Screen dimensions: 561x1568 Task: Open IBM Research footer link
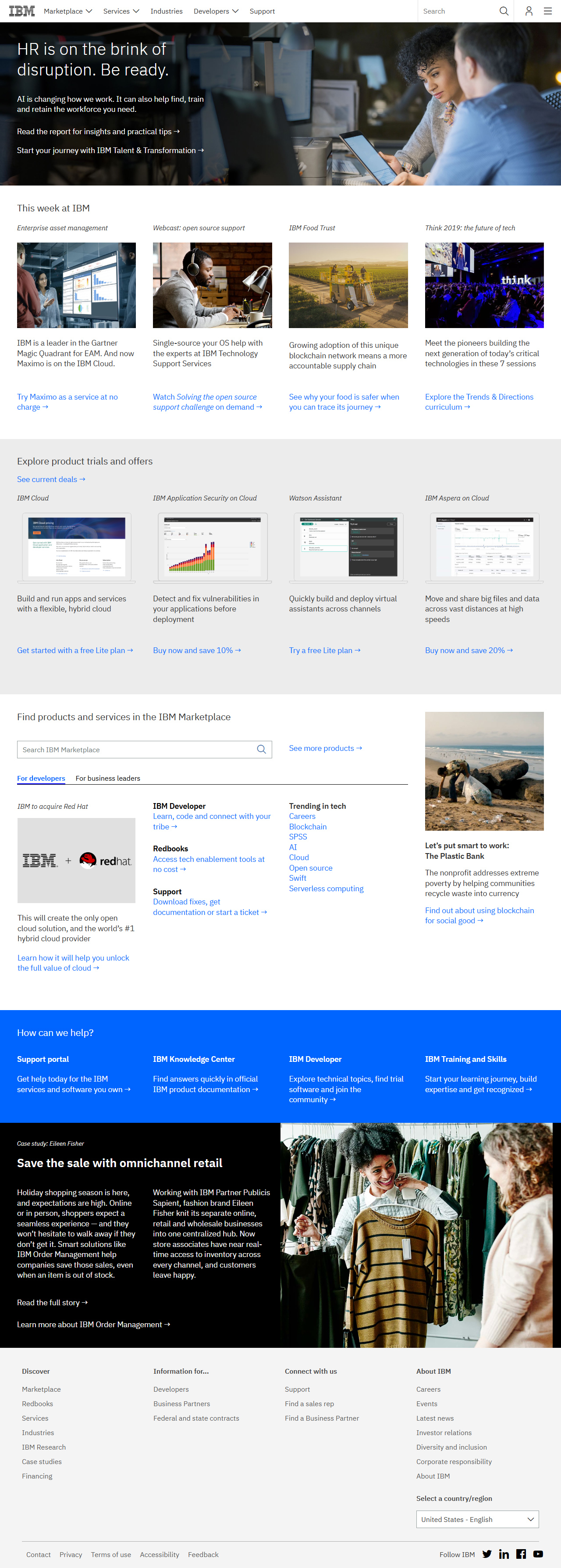(44, 1447)
